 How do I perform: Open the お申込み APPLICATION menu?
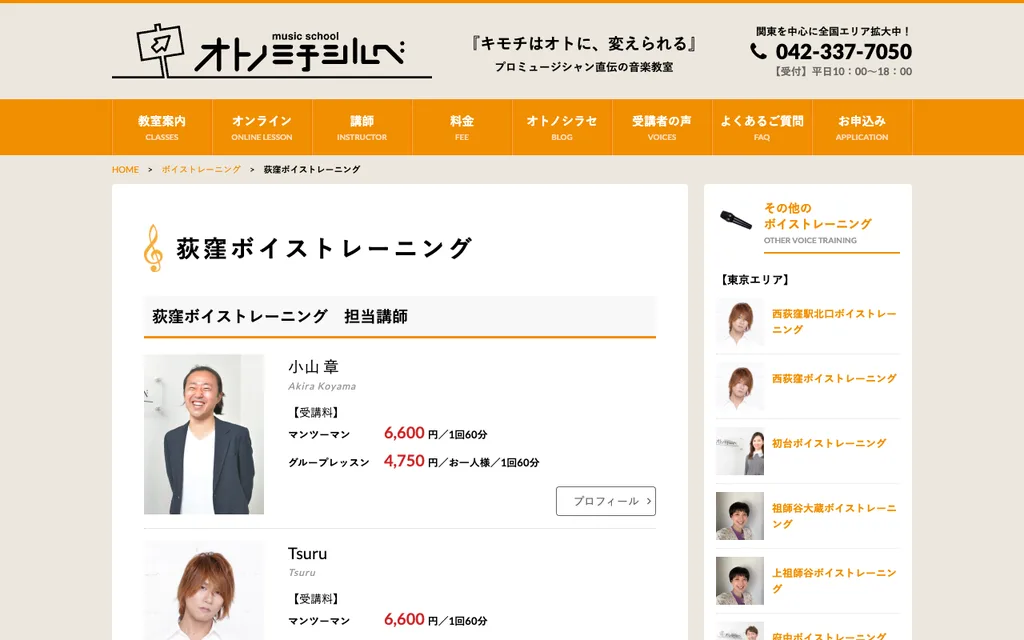[861, 127]
